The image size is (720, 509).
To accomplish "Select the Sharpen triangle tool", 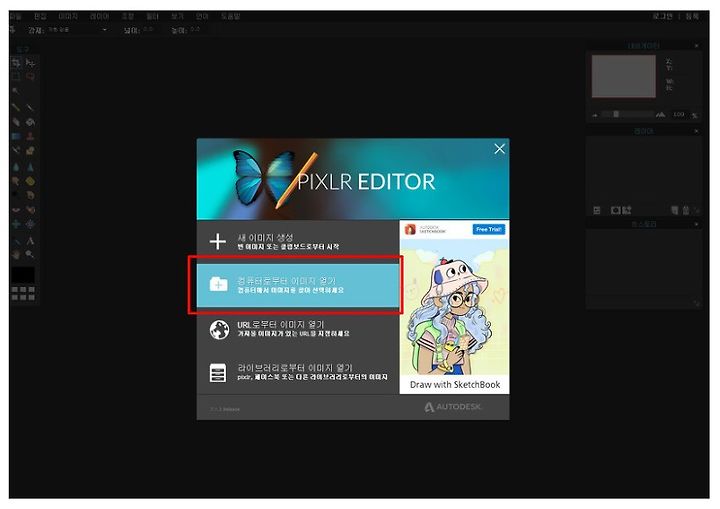I will [x=30, y=167].
